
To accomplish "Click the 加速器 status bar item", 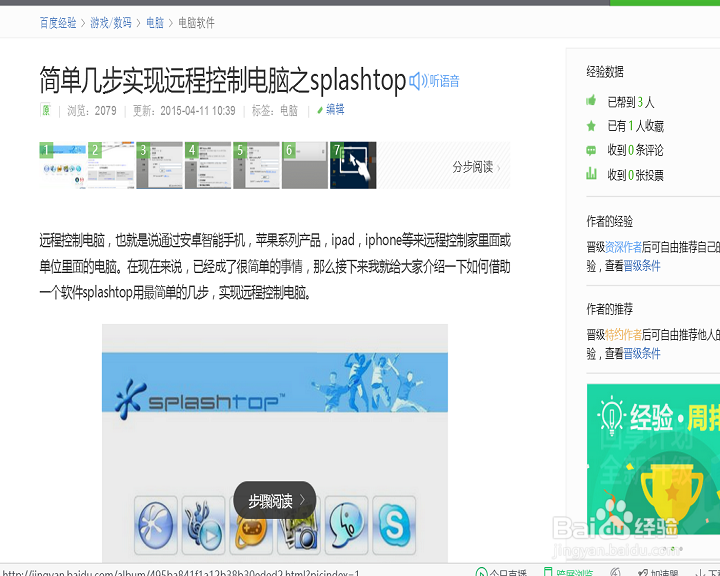I will [658, 572].
